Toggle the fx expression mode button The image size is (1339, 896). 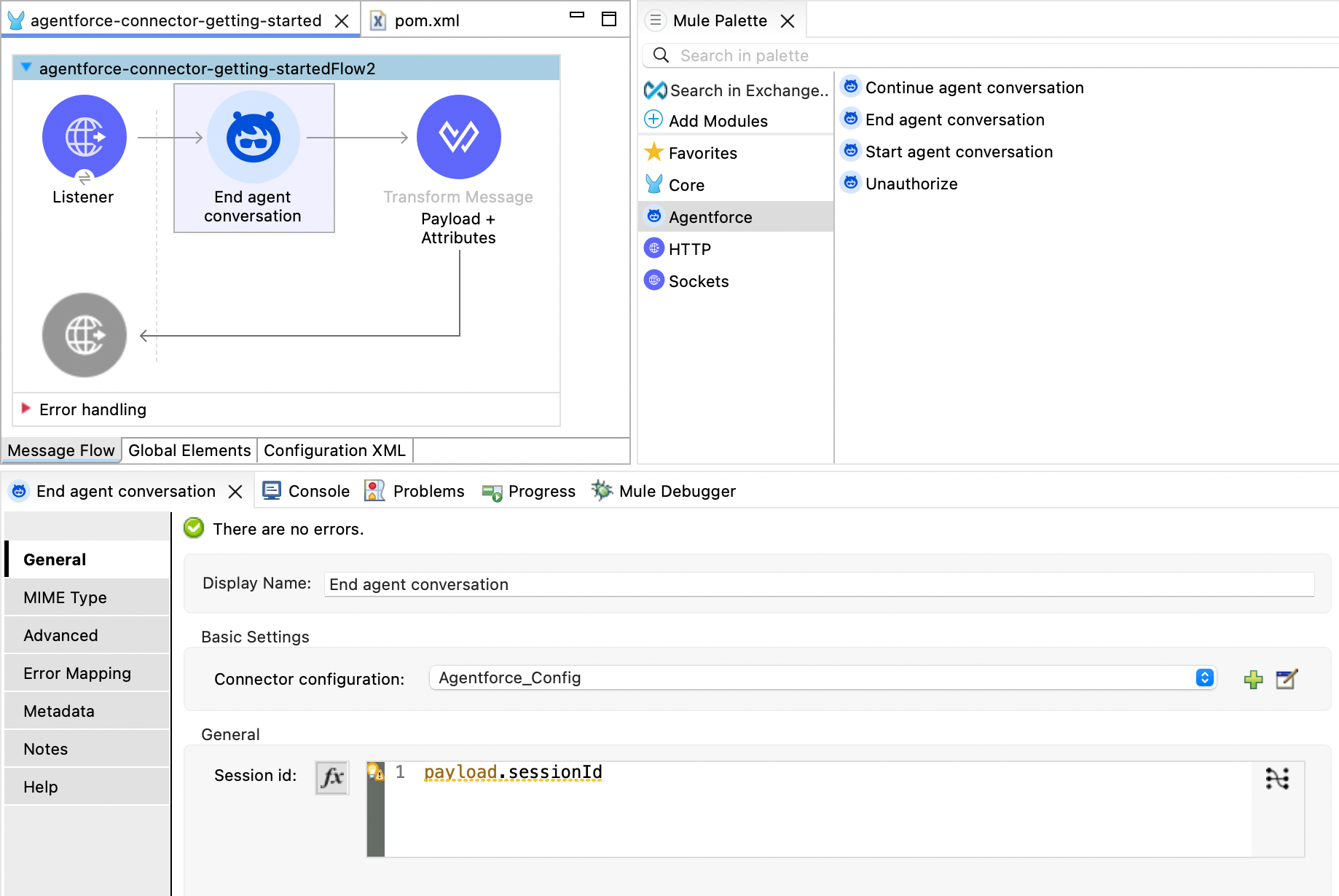coord(332,777)
